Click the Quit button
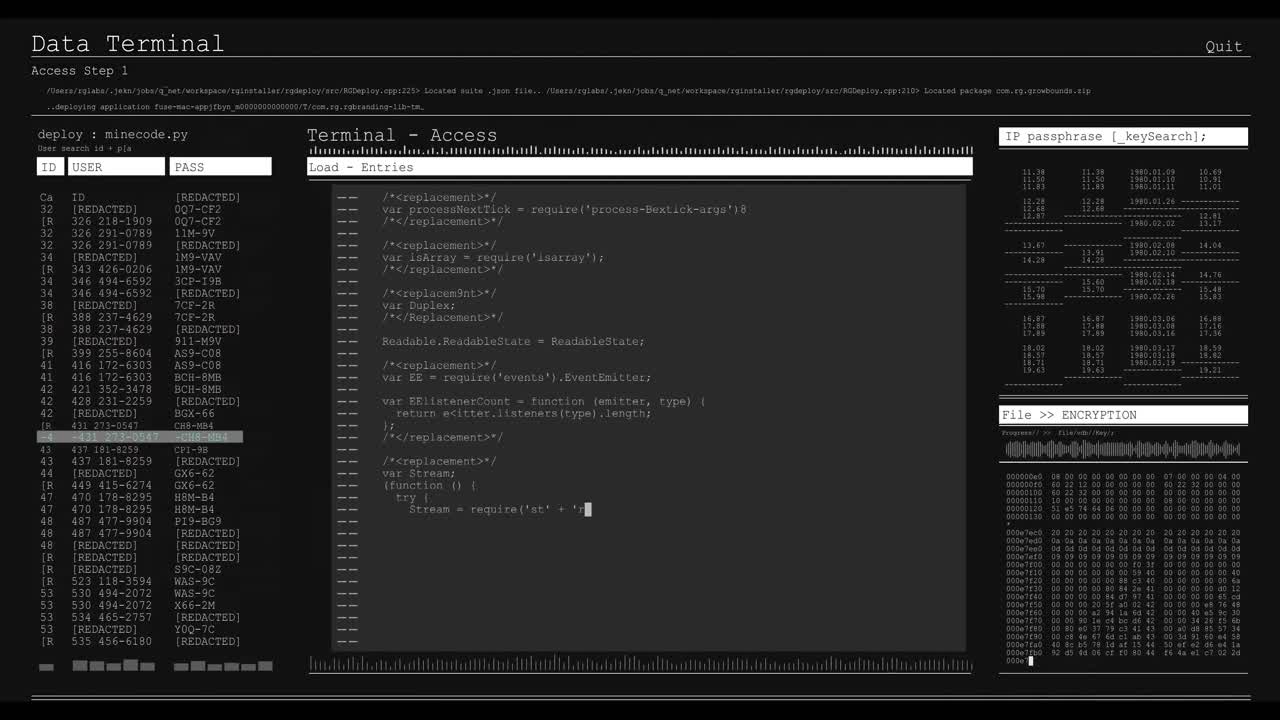Image resolution: width=1280 pixels, height=720 pixels. (x=1223, y=46)
